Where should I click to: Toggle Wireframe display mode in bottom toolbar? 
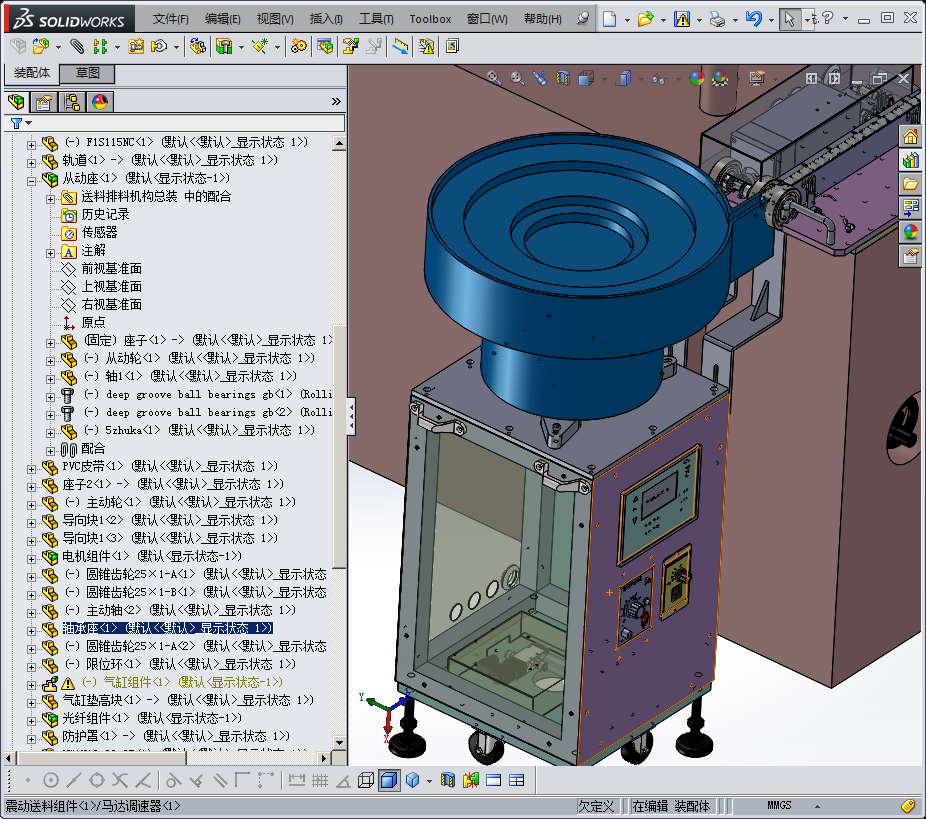pyautogui.click(x=366, y=780)
